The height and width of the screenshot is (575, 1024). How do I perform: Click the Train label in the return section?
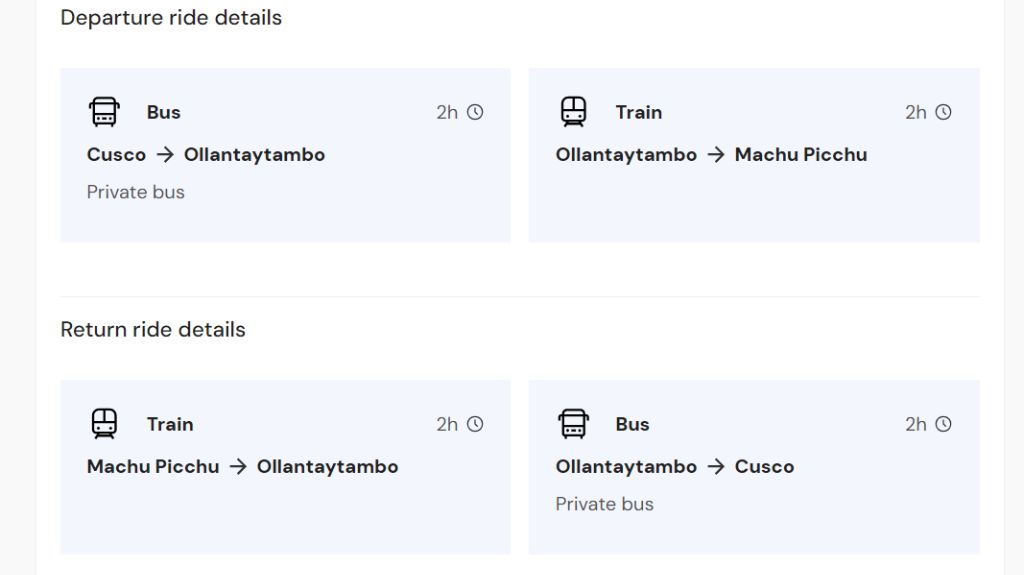[x=170, y=424]
